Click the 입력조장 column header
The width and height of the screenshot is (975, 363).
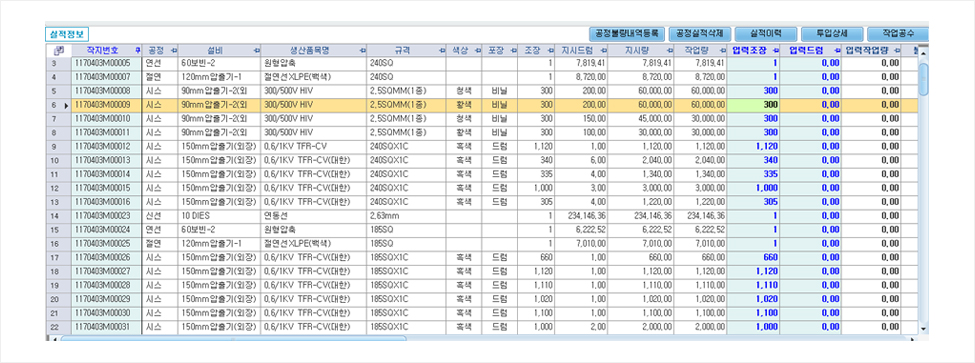tap(753, 50)
